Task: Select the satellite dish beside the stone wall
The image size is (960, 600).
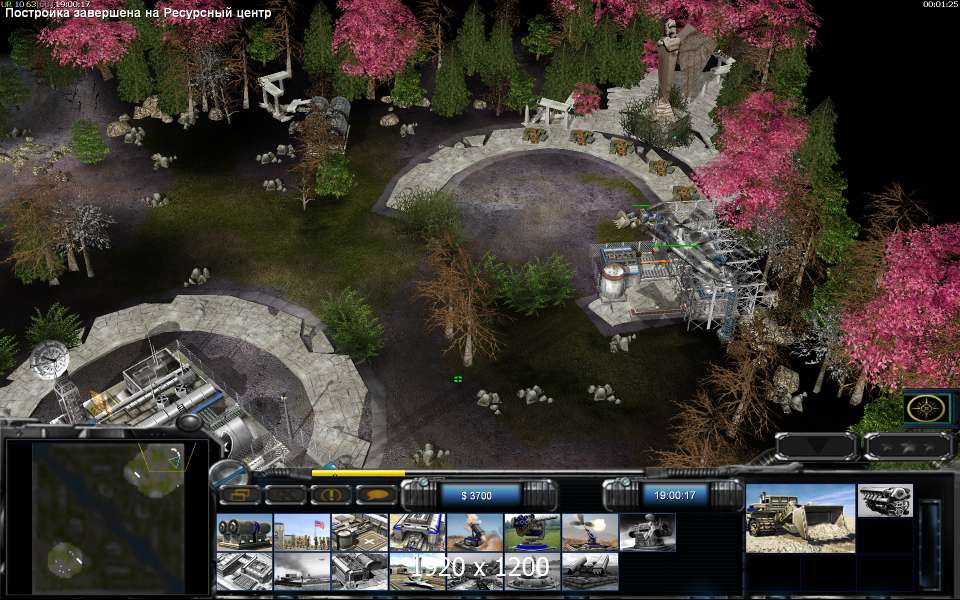Action: coord(49,359)
